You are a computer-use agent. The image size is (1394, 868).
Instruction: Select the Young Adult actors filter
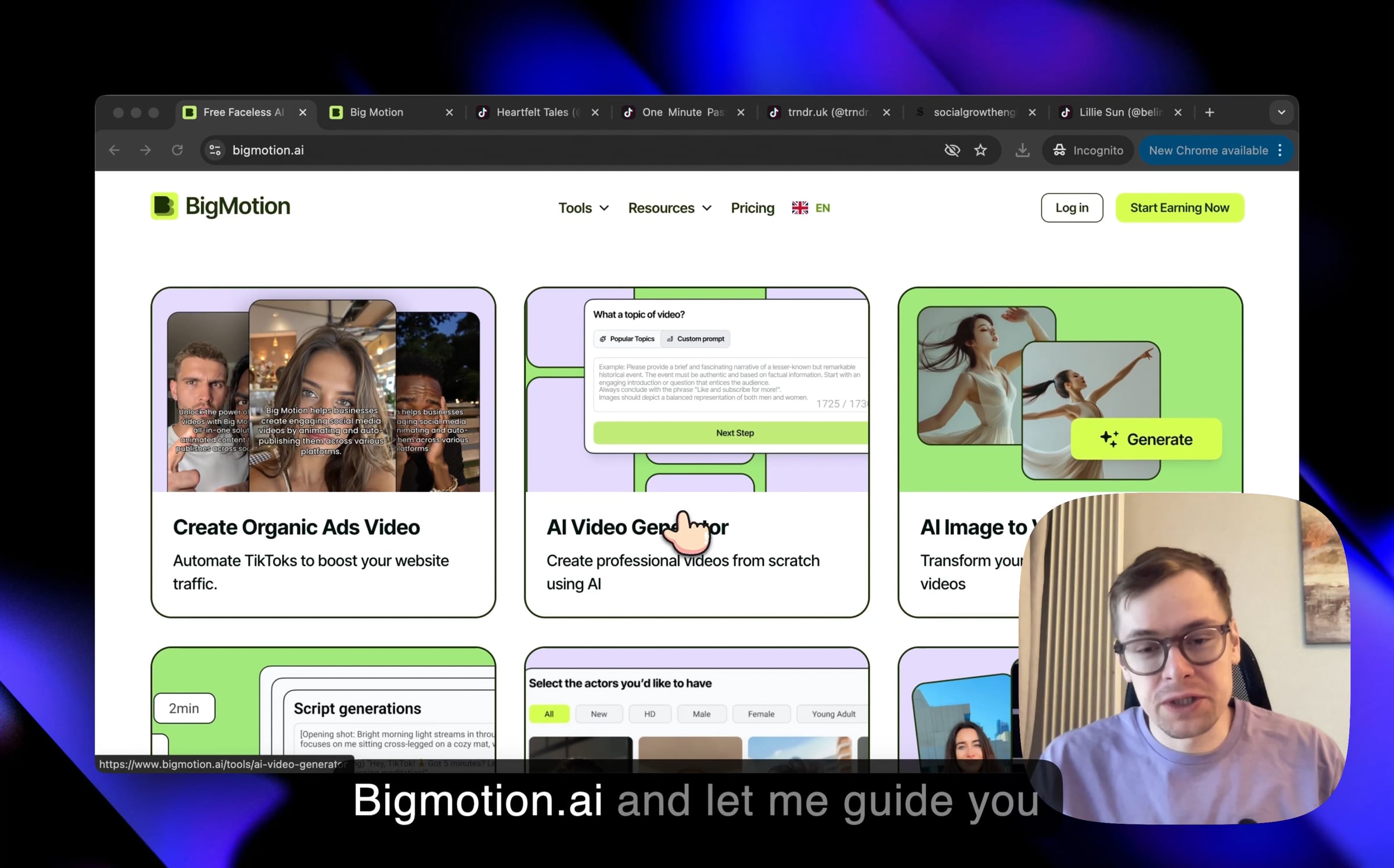833,714
